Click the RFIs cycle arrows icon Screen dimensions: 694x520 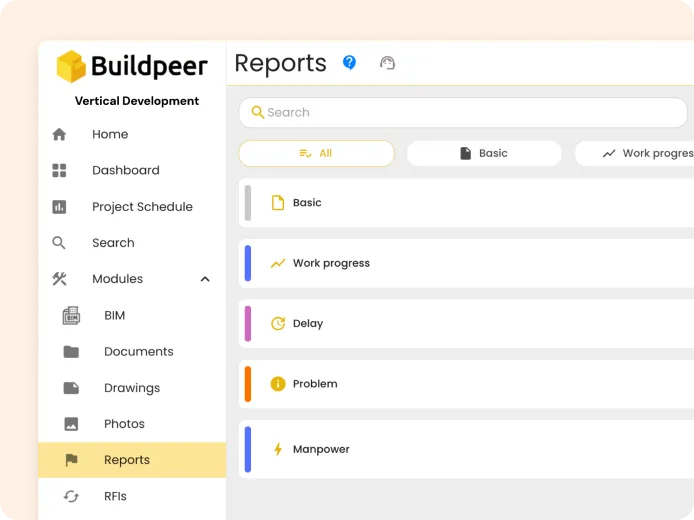tap(71, 496)
